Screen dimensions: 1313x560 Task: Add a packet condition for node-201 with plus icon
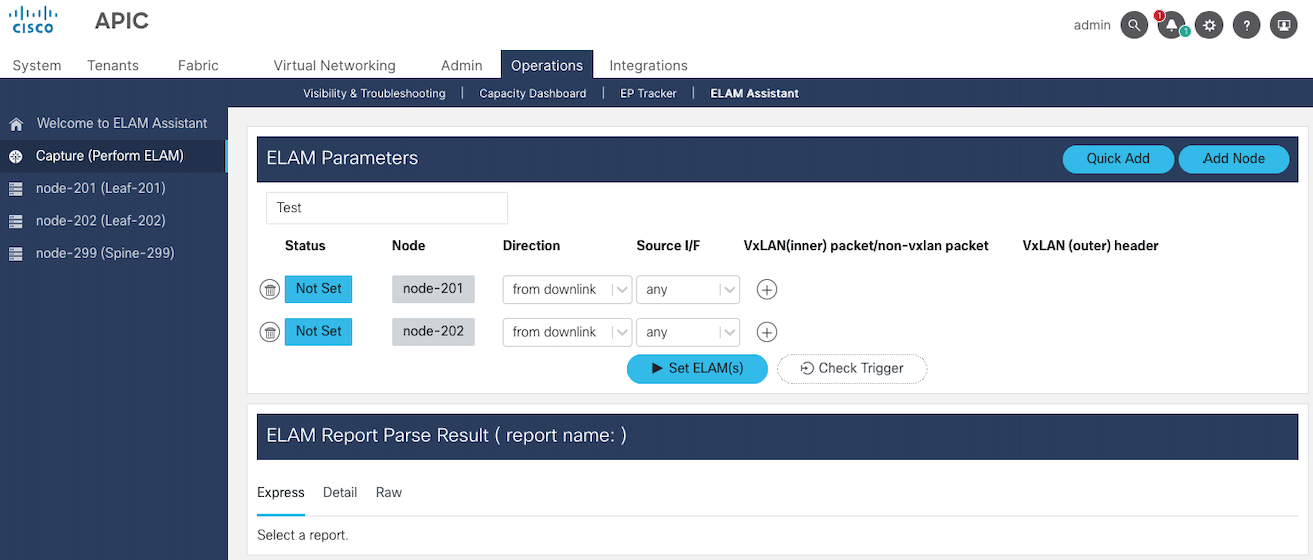pos(767,289)
